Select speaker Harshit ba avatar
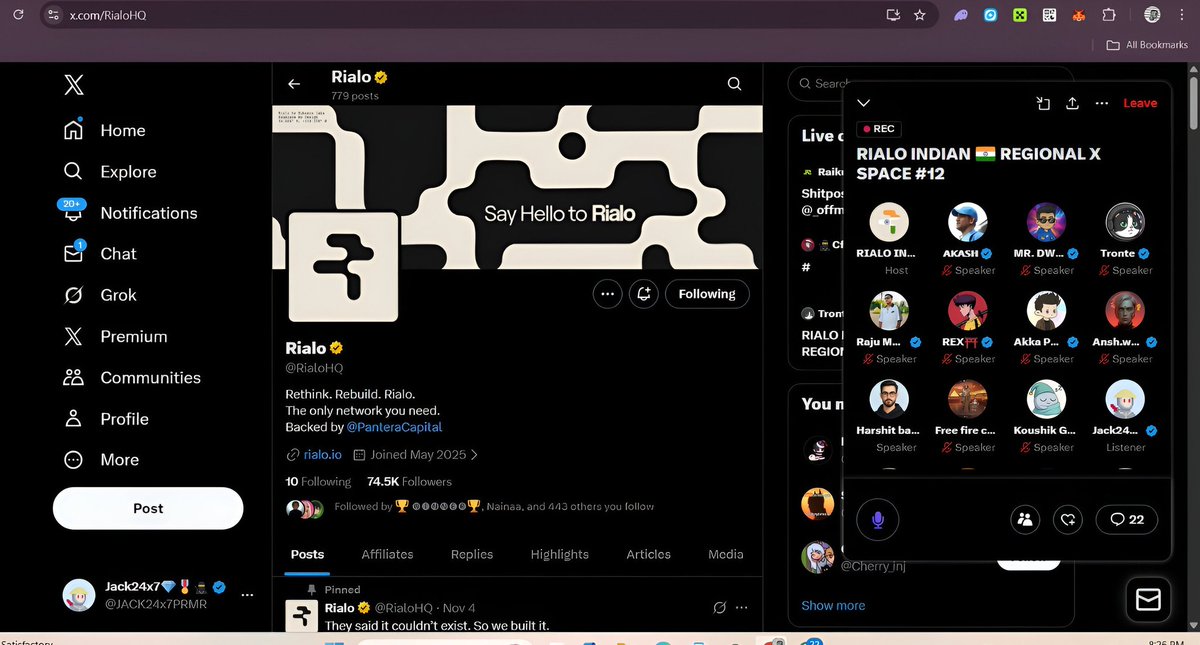This screenshot has width=1200, height=645. click(889, 399)
